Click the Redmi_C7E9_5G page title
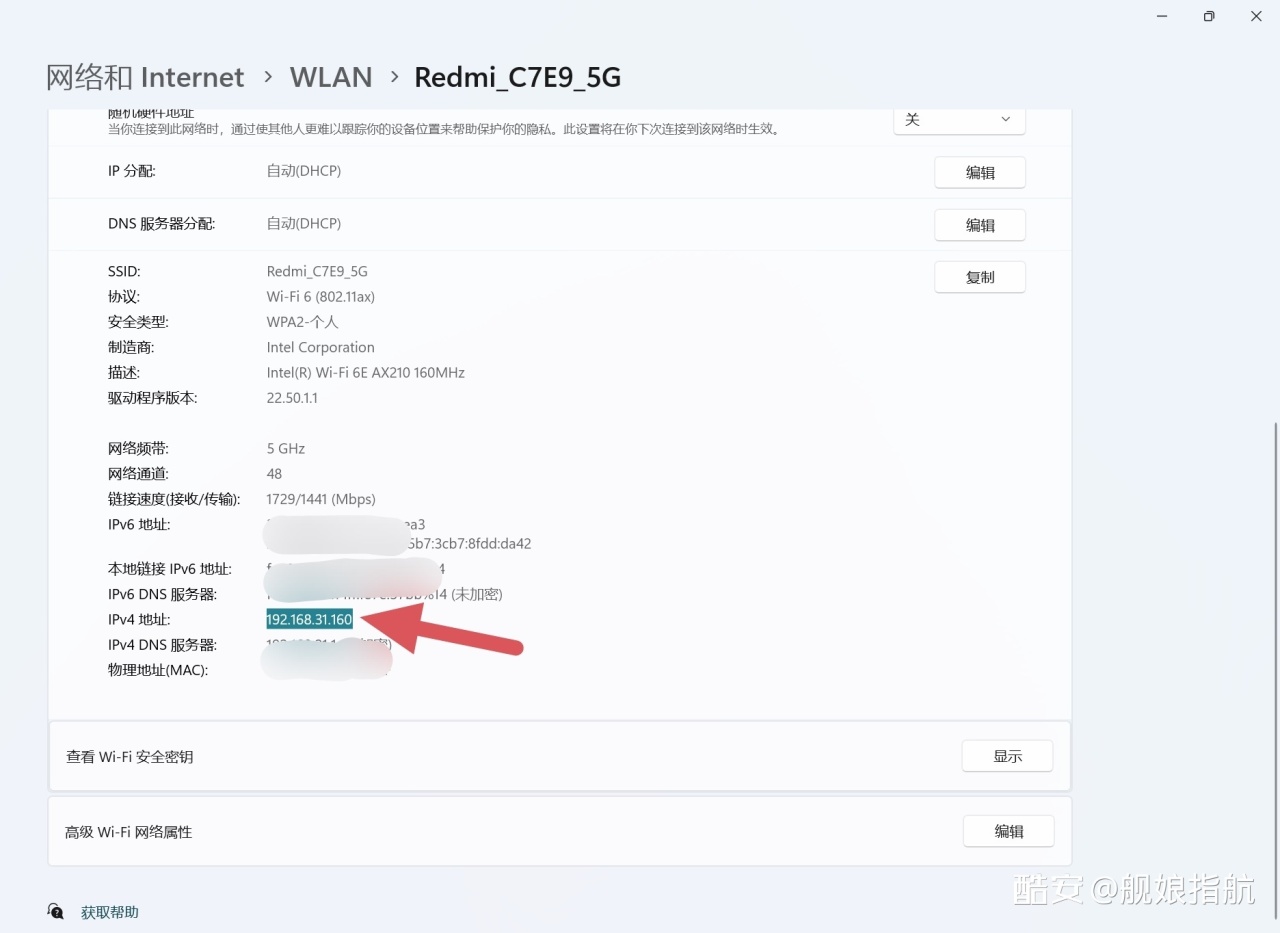The width and height of the screenshot is (1280, 933). point(517,77)
